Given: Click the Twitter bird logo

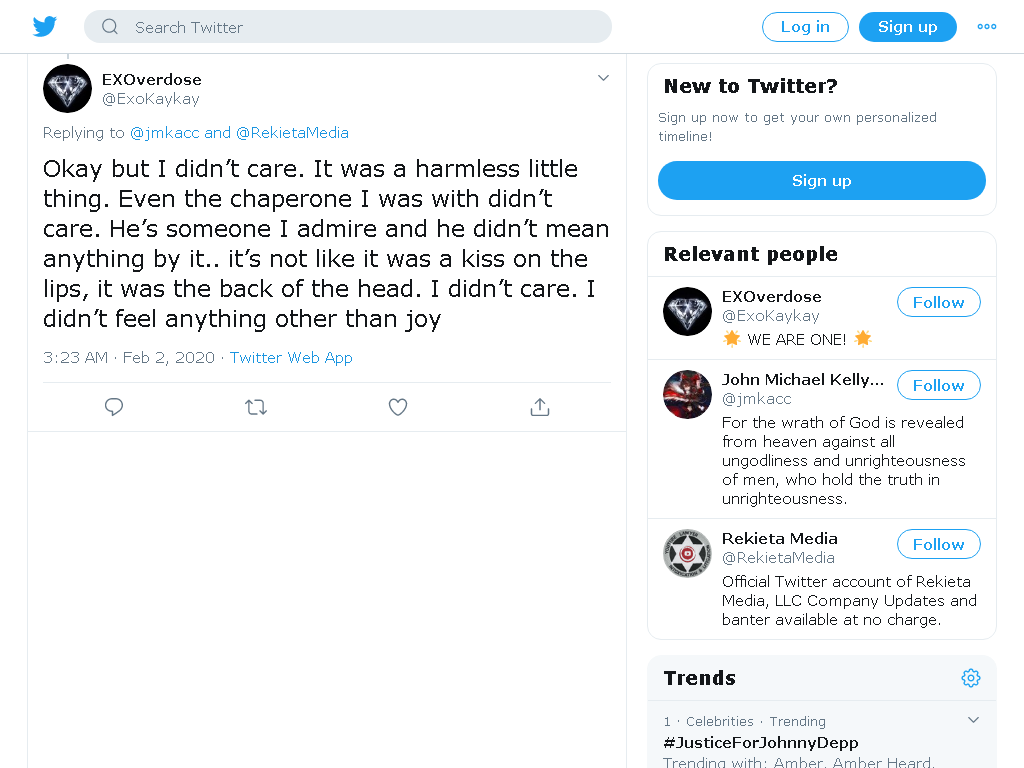Looking at the screenshot, I should tap(44, 27).
